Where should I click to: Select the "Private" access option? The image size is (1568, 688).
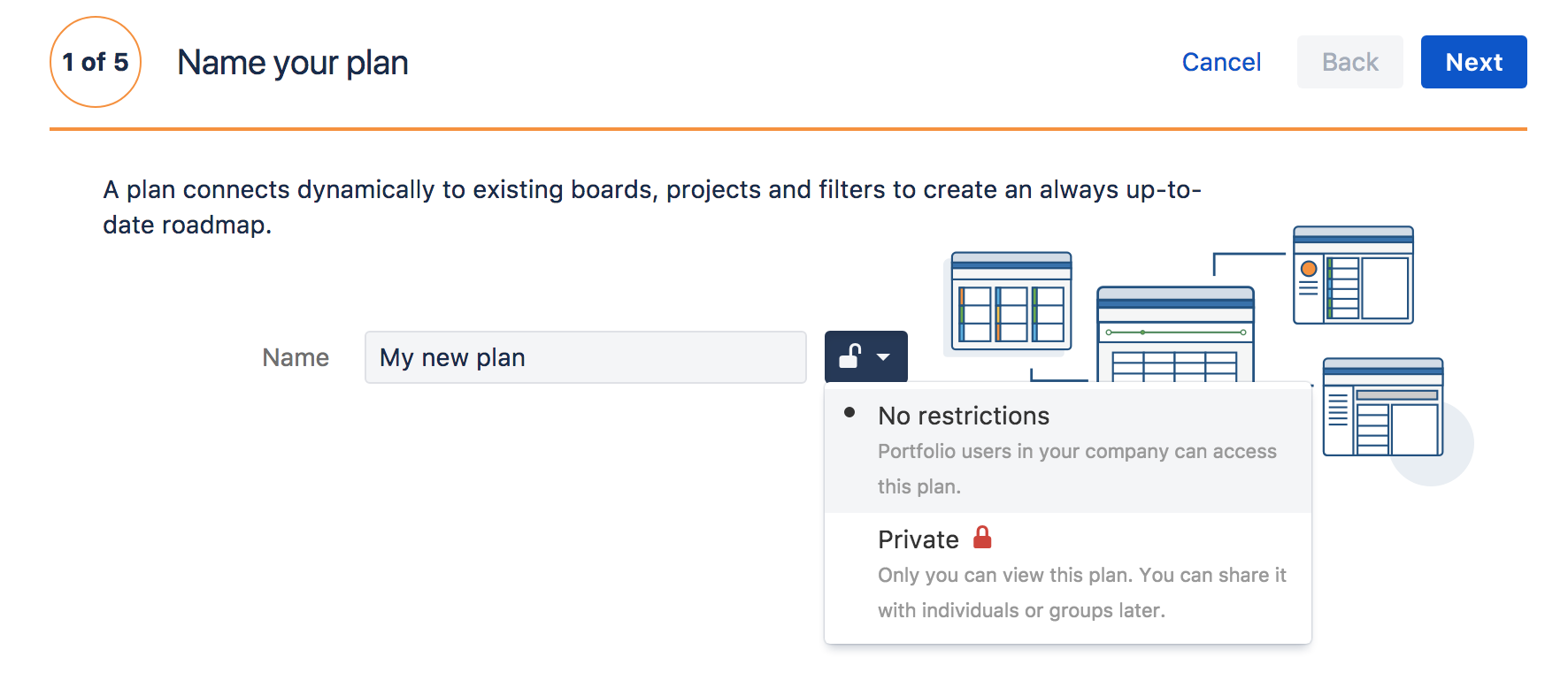click(1068, 575)
